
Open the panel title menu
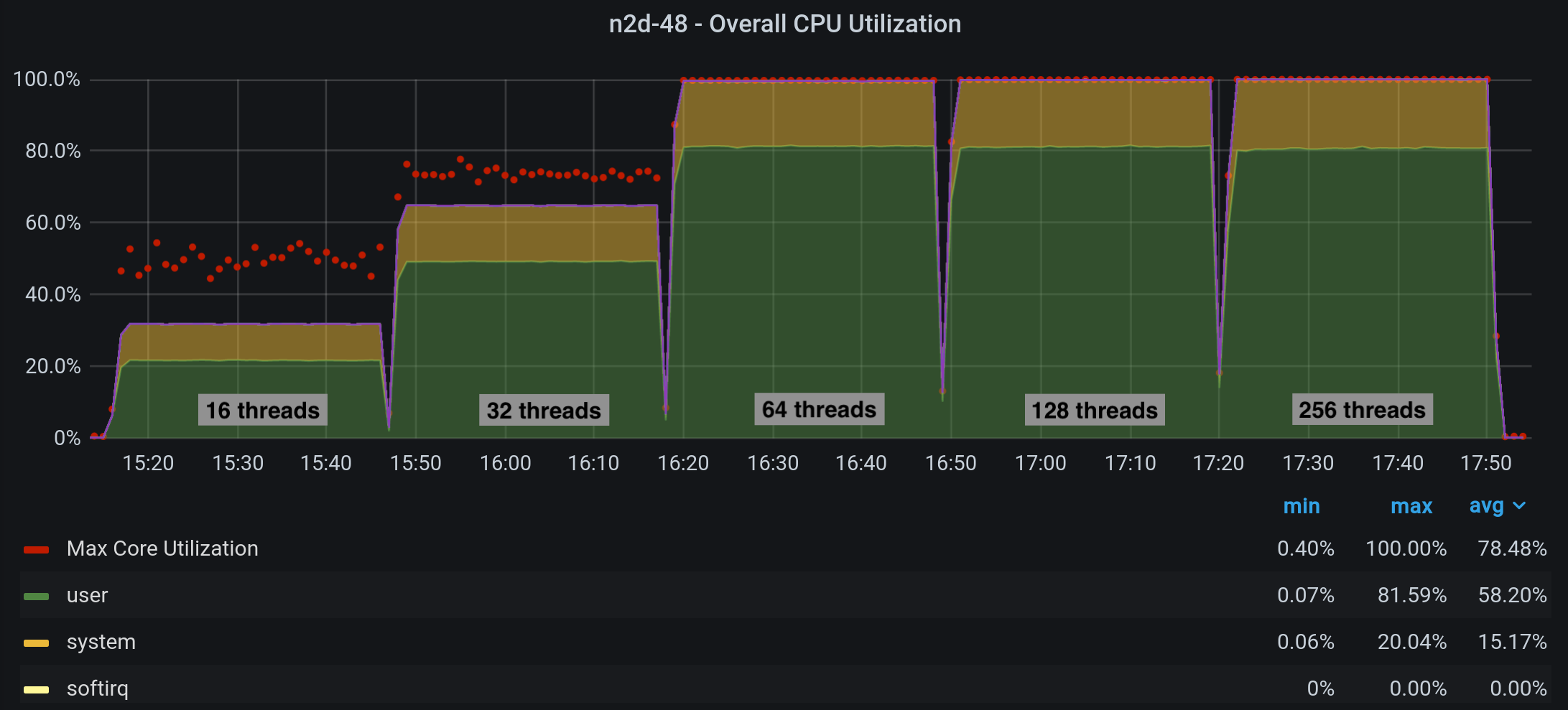(x=784, y=24)
